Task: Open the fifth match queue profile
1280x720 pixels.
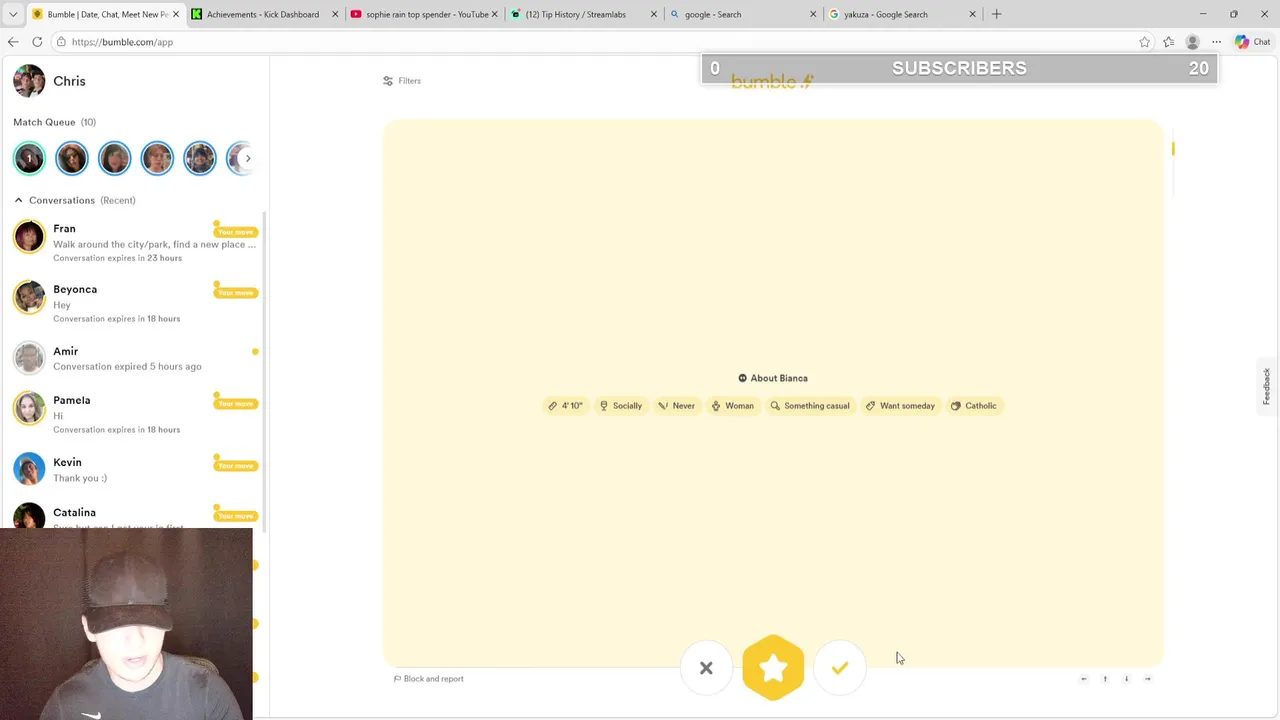Action: tap(199, 158)
